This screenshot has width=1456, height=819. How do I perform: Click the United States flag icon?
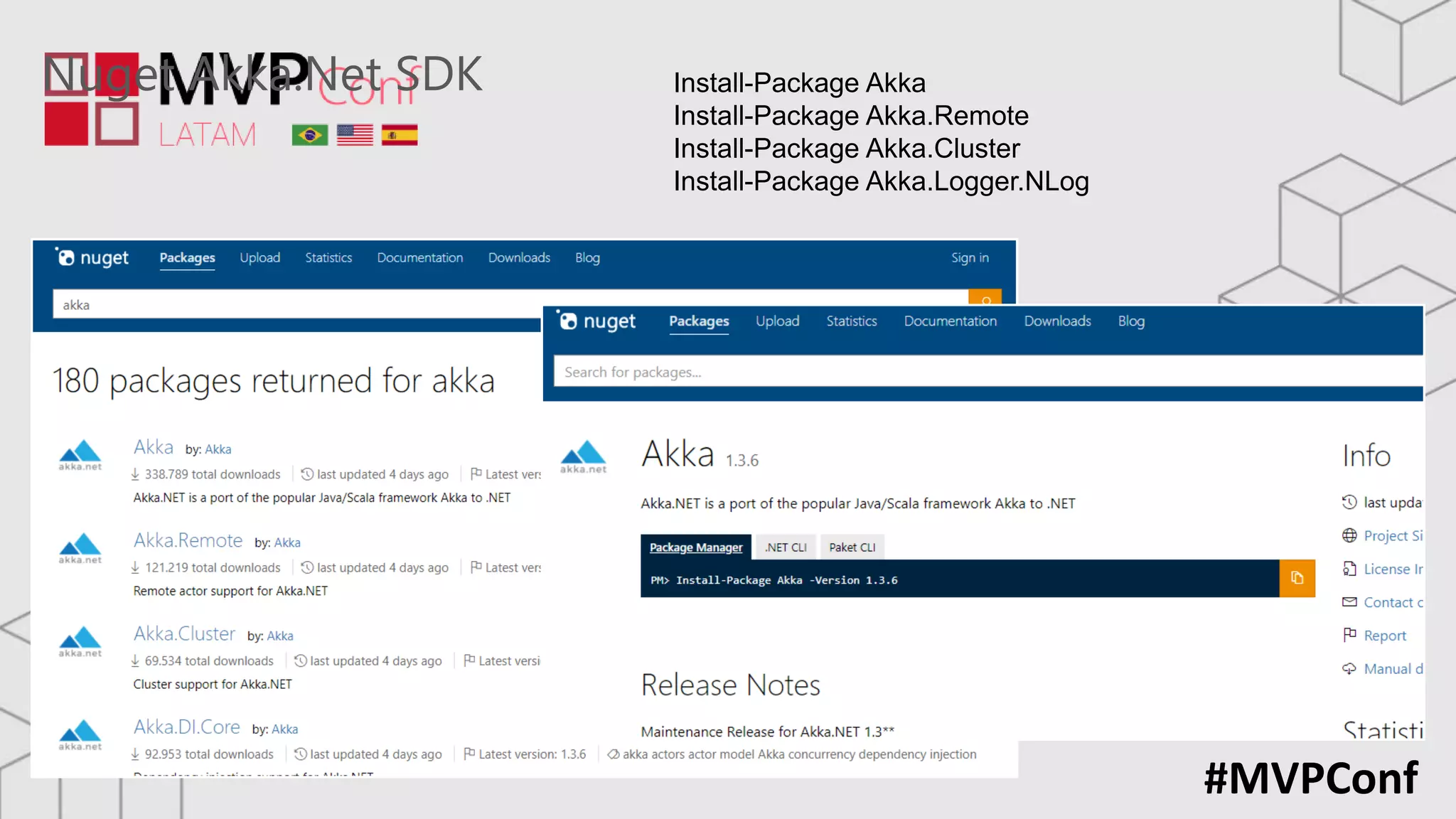tap(355, 134)
